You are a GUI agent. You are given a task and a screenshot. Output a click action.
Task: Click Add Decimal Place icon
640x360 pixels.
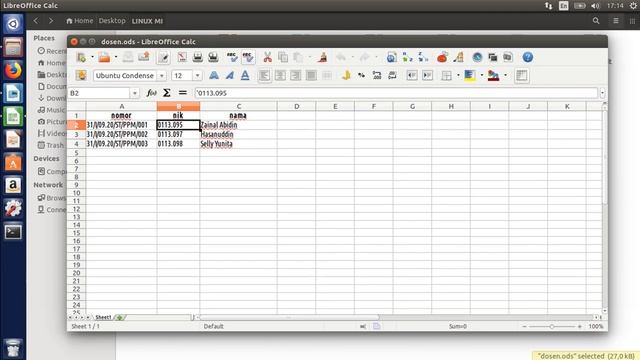(377, 76)
